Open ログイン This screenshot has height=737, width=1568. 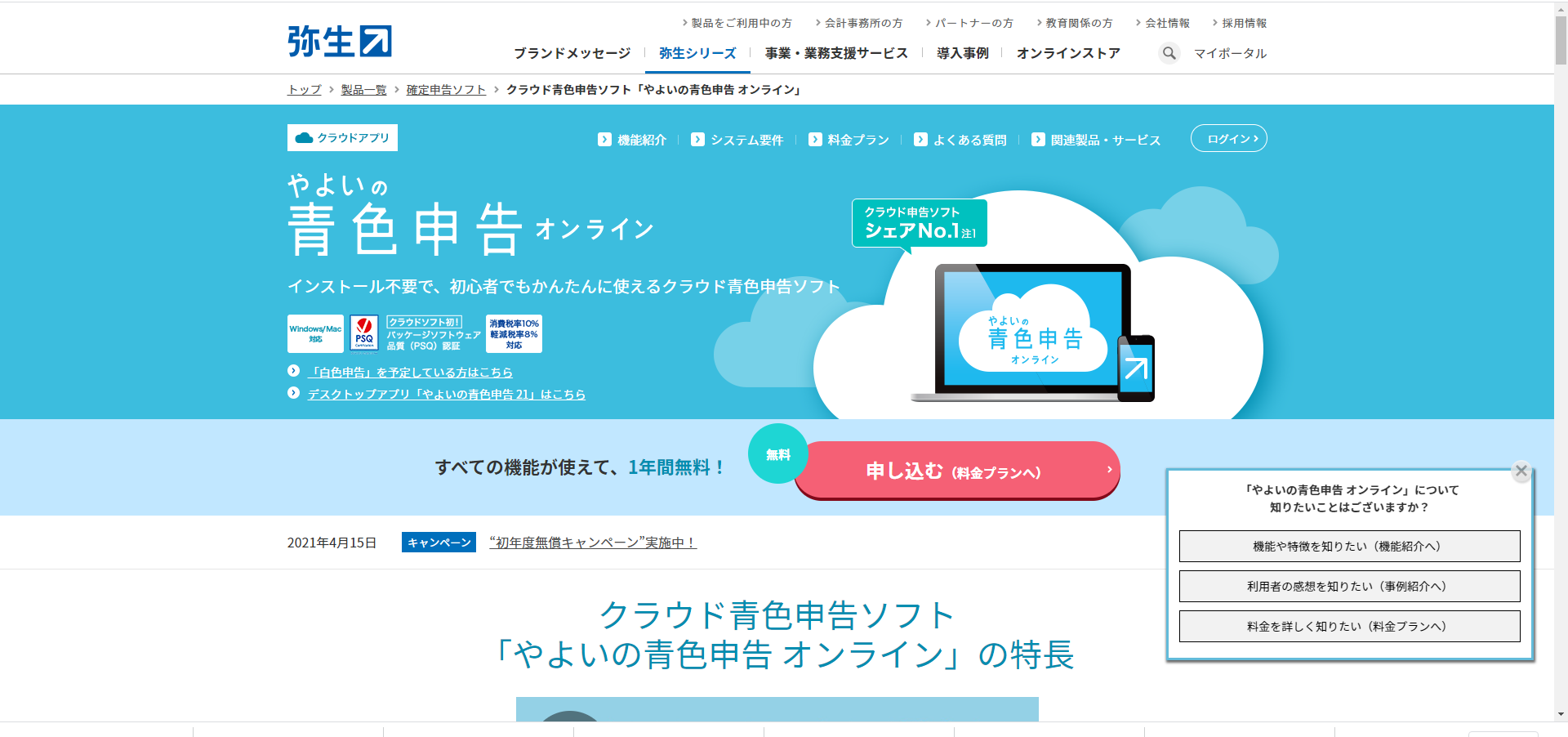coord(1228,138)
